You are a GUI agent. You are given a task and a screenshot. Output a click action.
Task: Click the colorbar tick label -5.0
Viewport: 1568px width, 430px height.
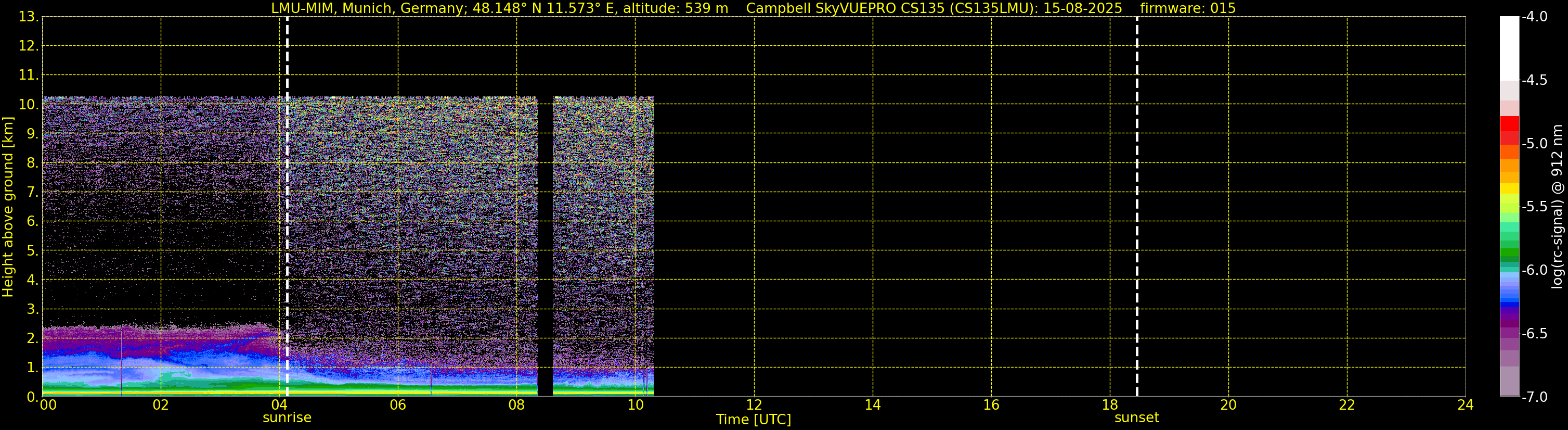[1534, 144]
